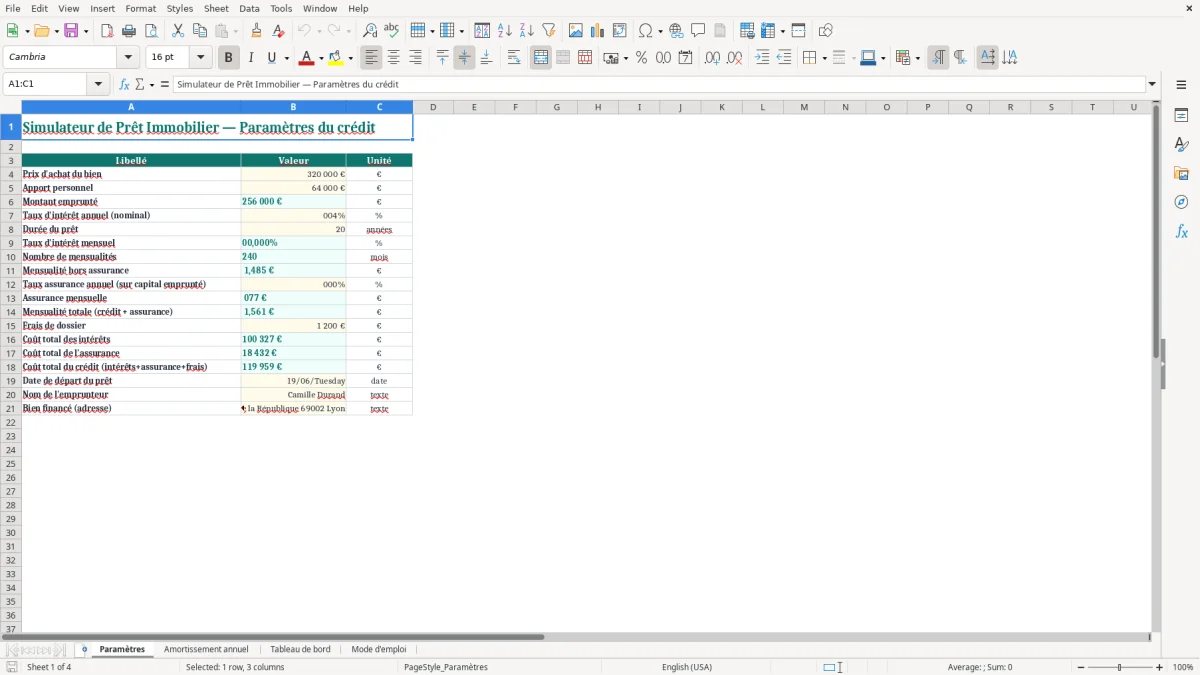Open the Insert Special Character dropdown arrow
This screenshot has width=1200, height=675.
(661, 31)
